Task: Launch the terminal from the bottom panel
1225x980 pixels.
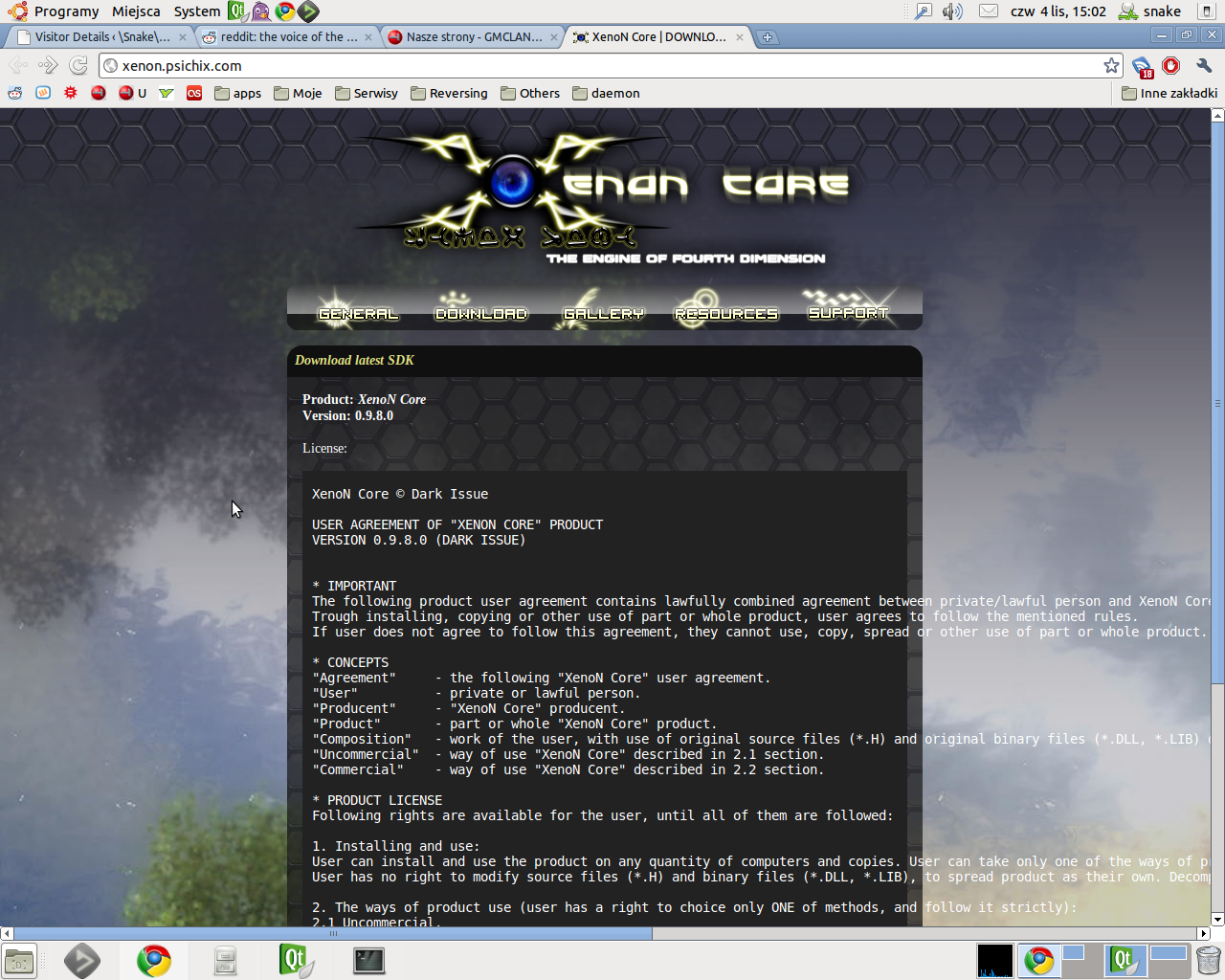Action: [x=368, y=961]
